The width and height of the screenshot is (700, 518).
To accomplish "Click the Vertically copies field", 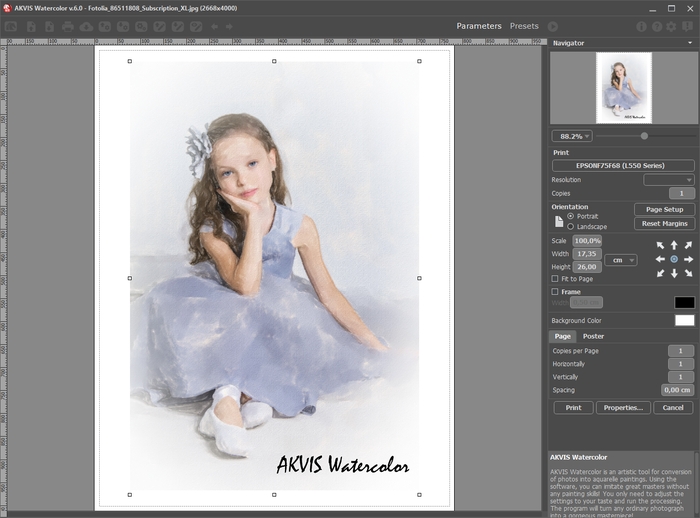I will (681, 377).
